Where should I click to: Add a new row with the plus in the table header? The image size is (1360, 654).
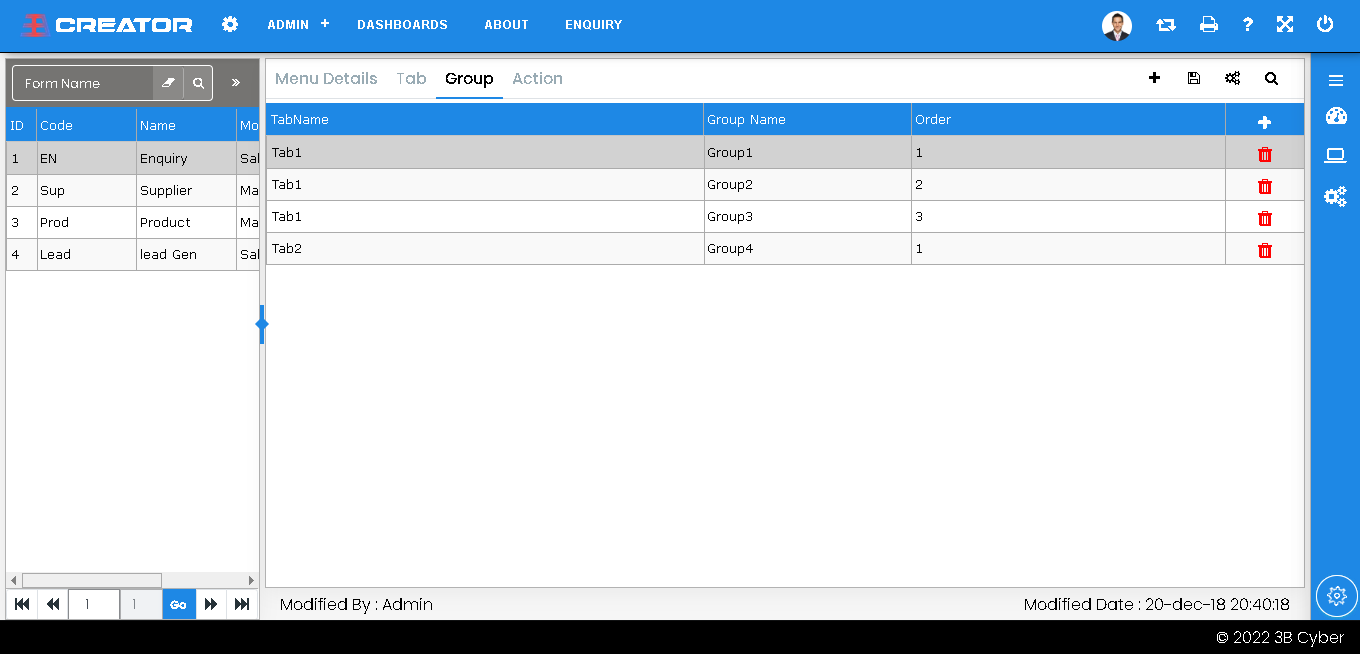pyautogui.click(x=1264, y=122)
